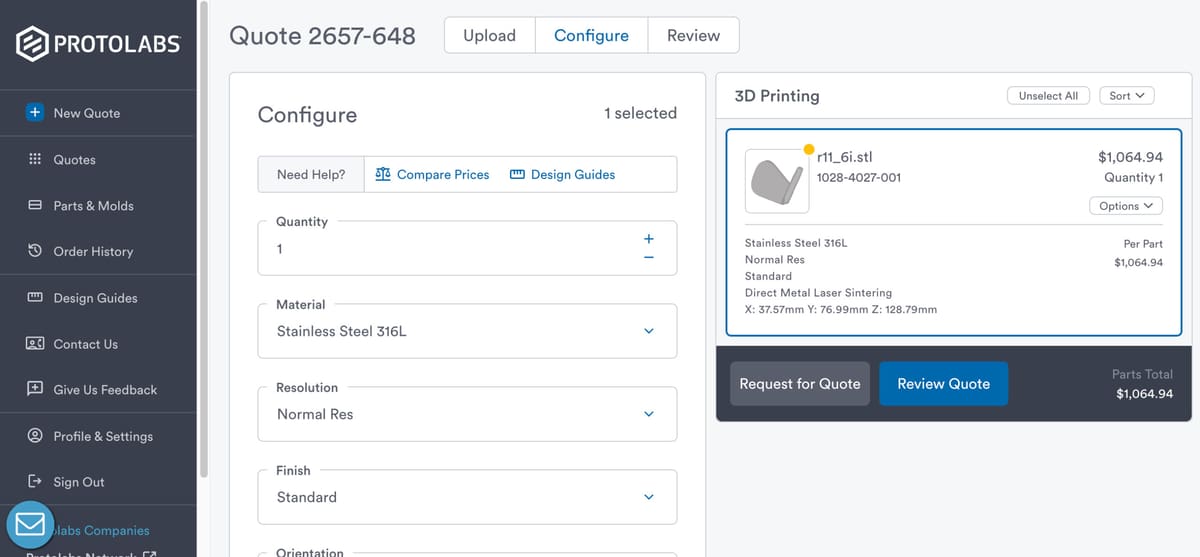This screenshot has height=557, width=1200.
Task: Click the Quote 2657-648 heading
Action: pos(322,35)
